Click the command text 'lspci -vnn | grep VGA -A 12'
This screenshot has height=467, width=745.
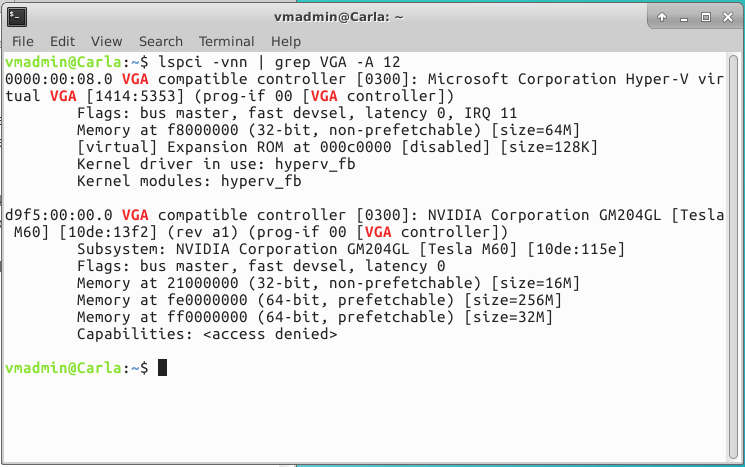point(279,62)
